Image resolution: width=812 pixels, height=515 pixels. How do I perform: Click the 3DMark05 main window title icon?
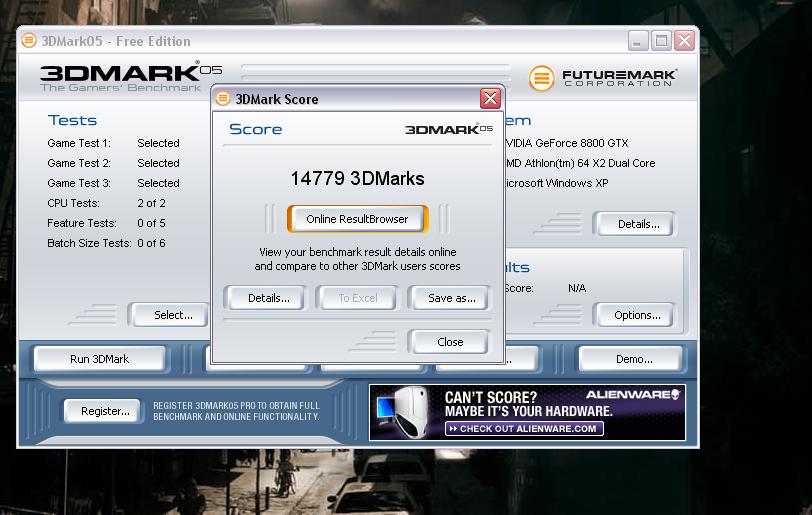[29, 40]
